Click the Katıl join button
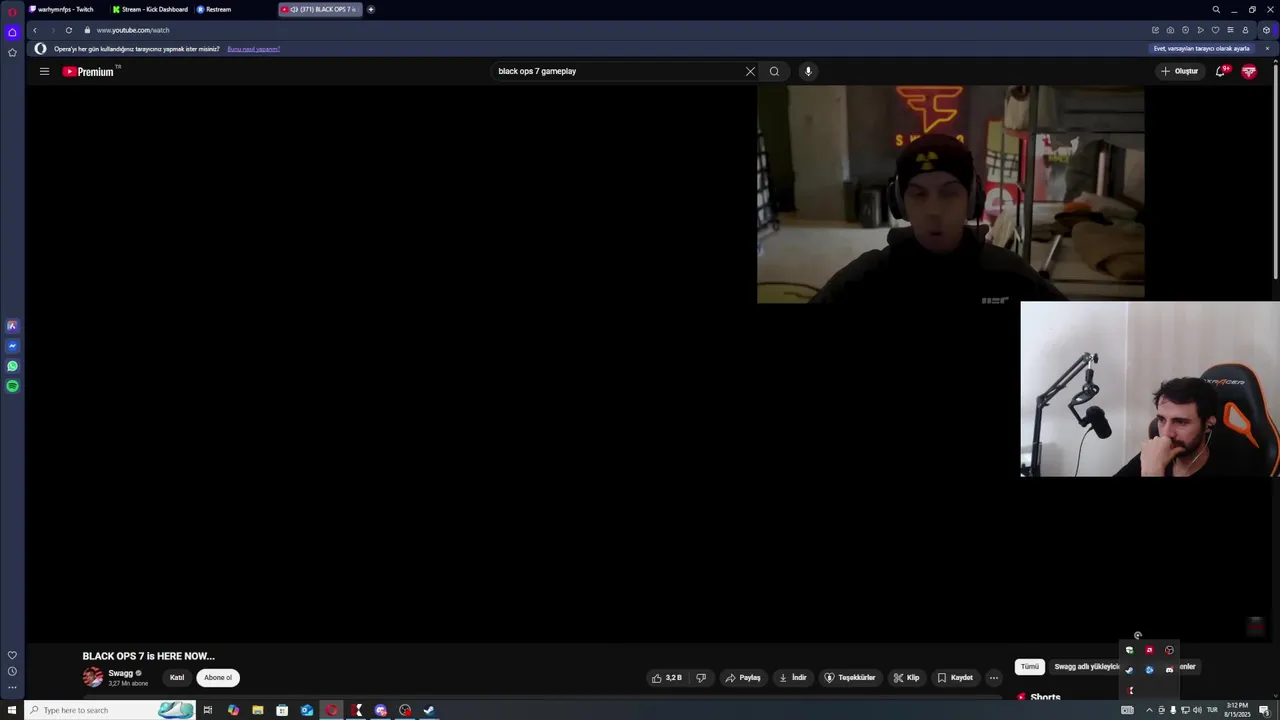This screenshot has height=720, width=1280. click(x=177, y=678)
